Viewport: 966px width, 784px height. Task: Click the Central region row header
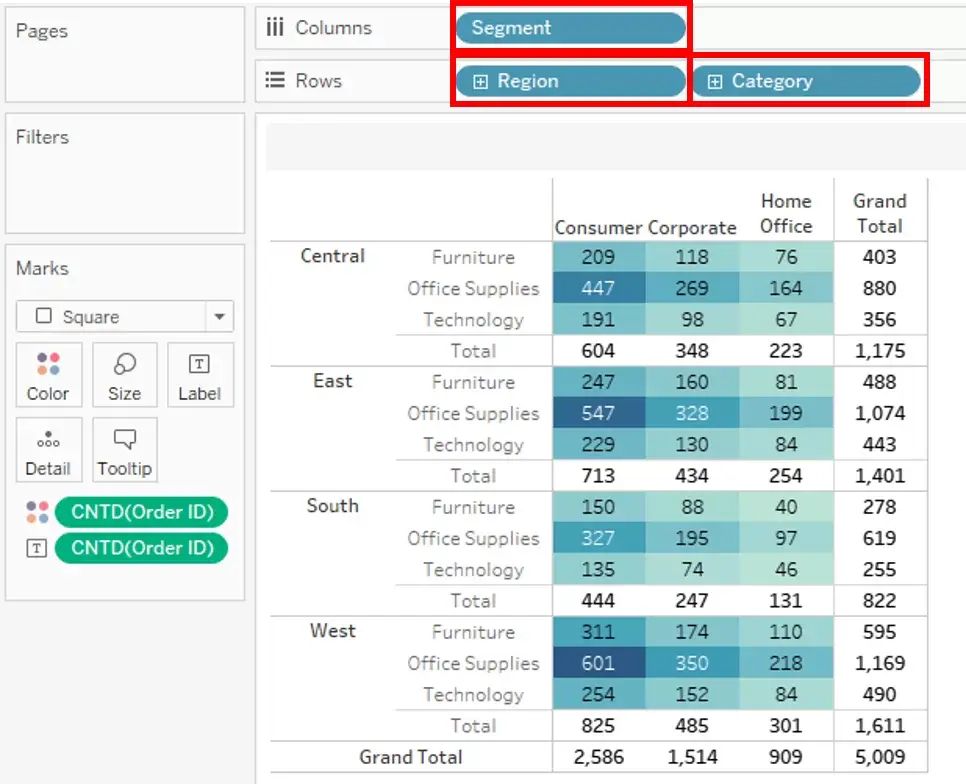(333, 256)
